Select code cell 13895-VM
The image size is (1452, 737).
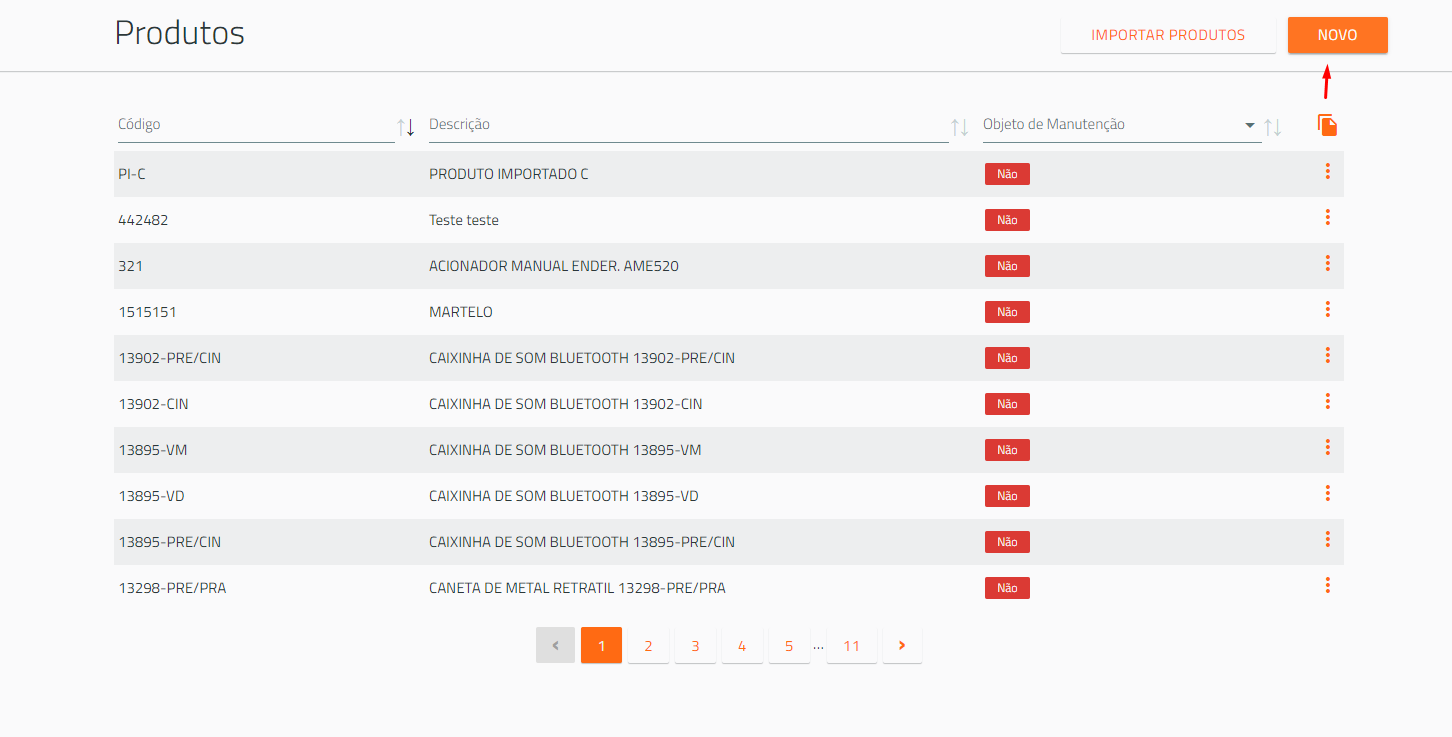pyautogui.click(x=153, y=450)
